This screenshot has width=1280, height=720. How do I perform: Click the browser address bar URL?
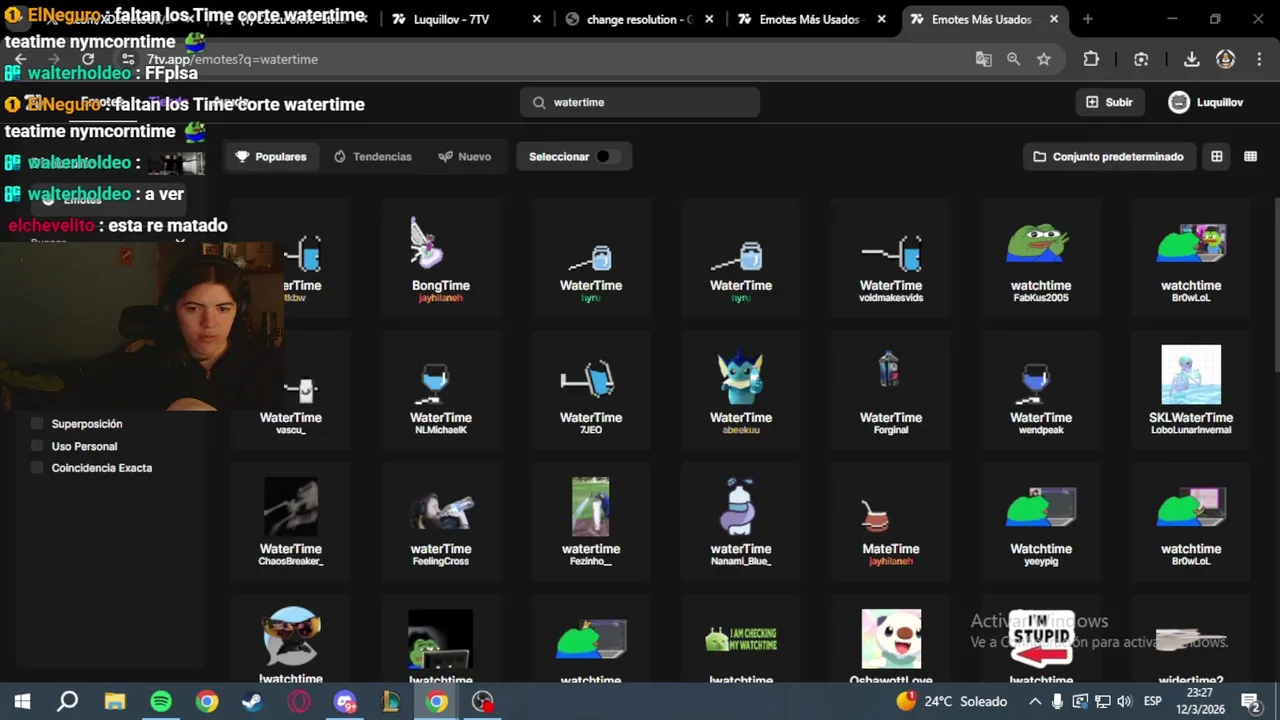[232, 59]
